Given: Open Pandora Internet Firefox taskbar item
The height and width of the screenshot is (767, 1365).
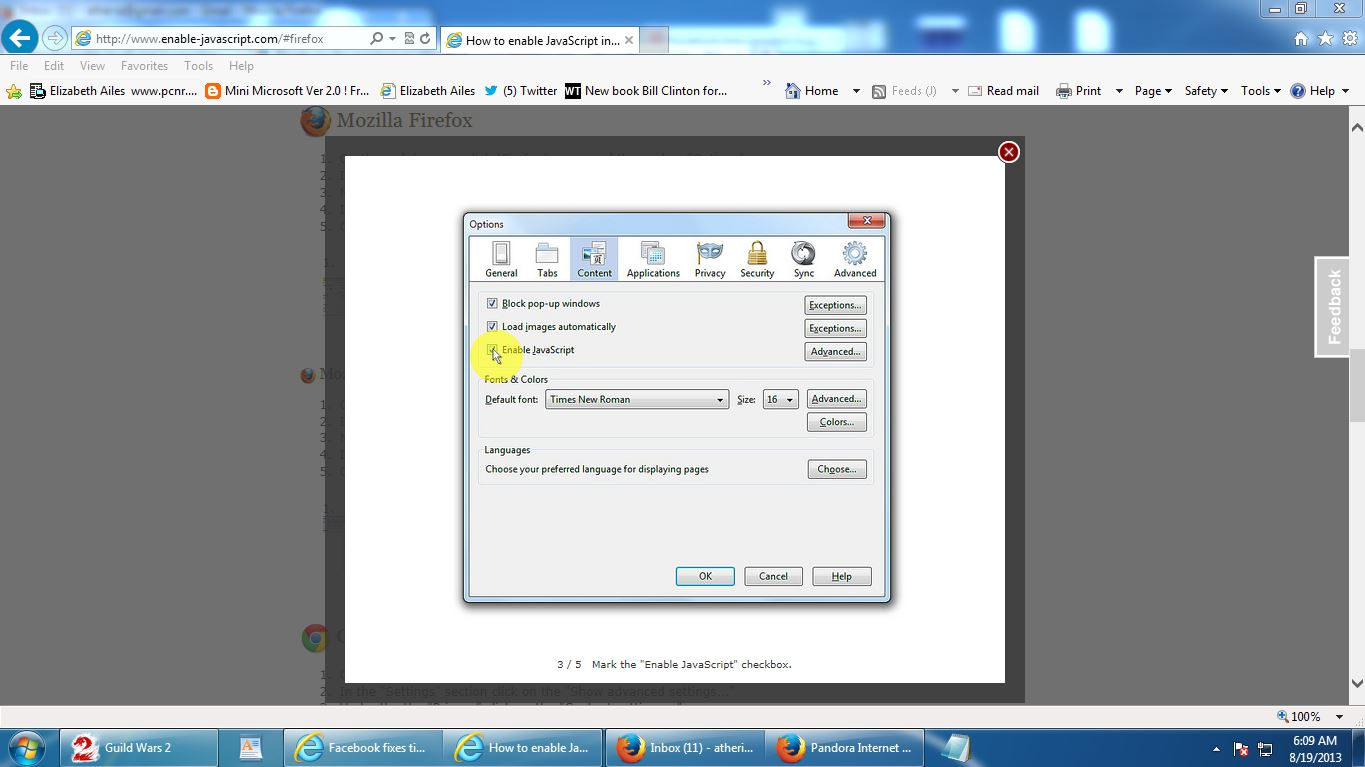Looking at the screenshot, I should pos(845,747).
